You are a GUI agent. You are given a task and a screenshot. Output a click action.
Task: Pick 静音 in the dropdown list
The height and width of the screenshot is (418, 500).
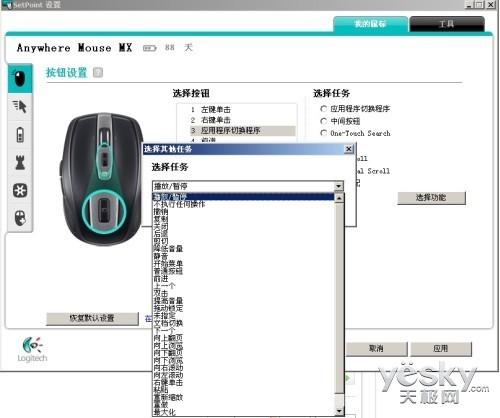(243, 256)
